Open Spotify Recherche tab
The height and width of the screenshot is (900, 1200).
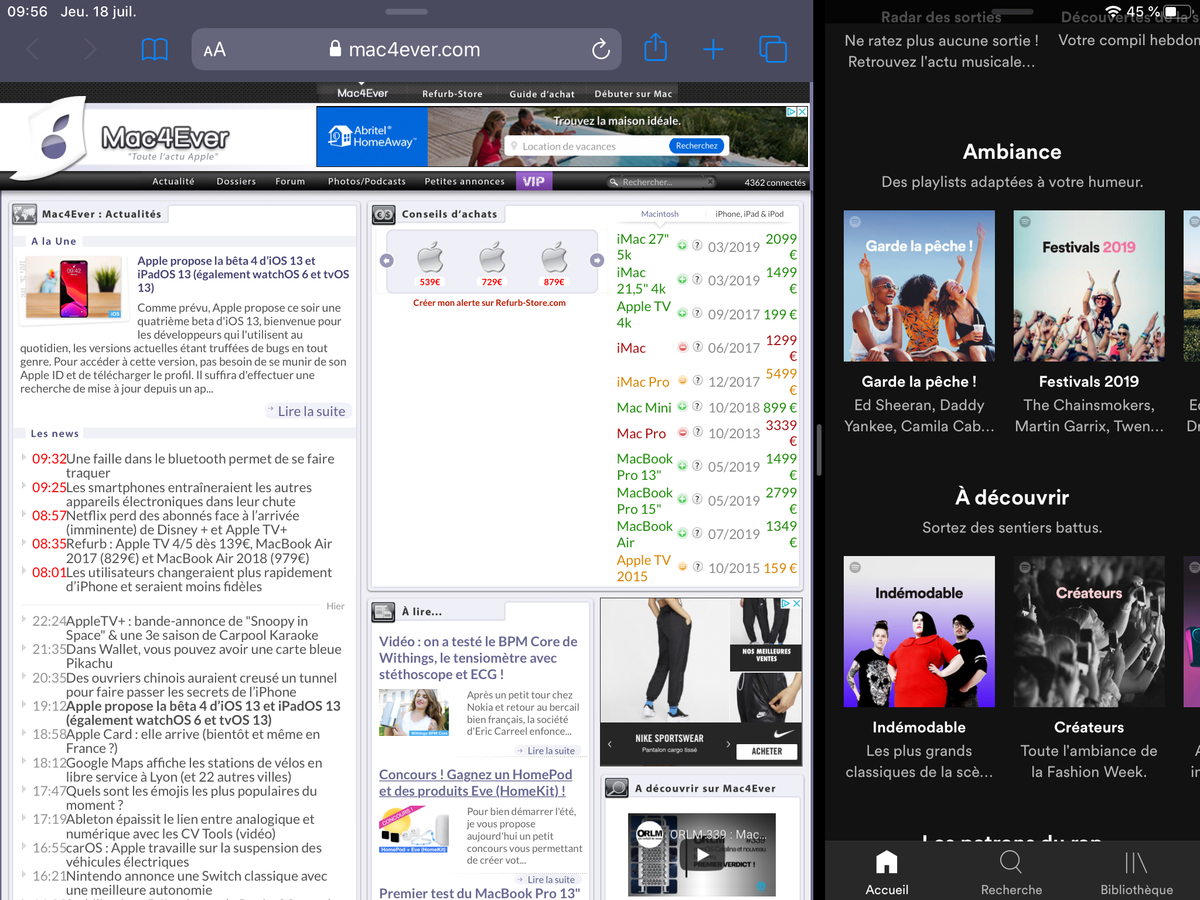click(1011, 873)
